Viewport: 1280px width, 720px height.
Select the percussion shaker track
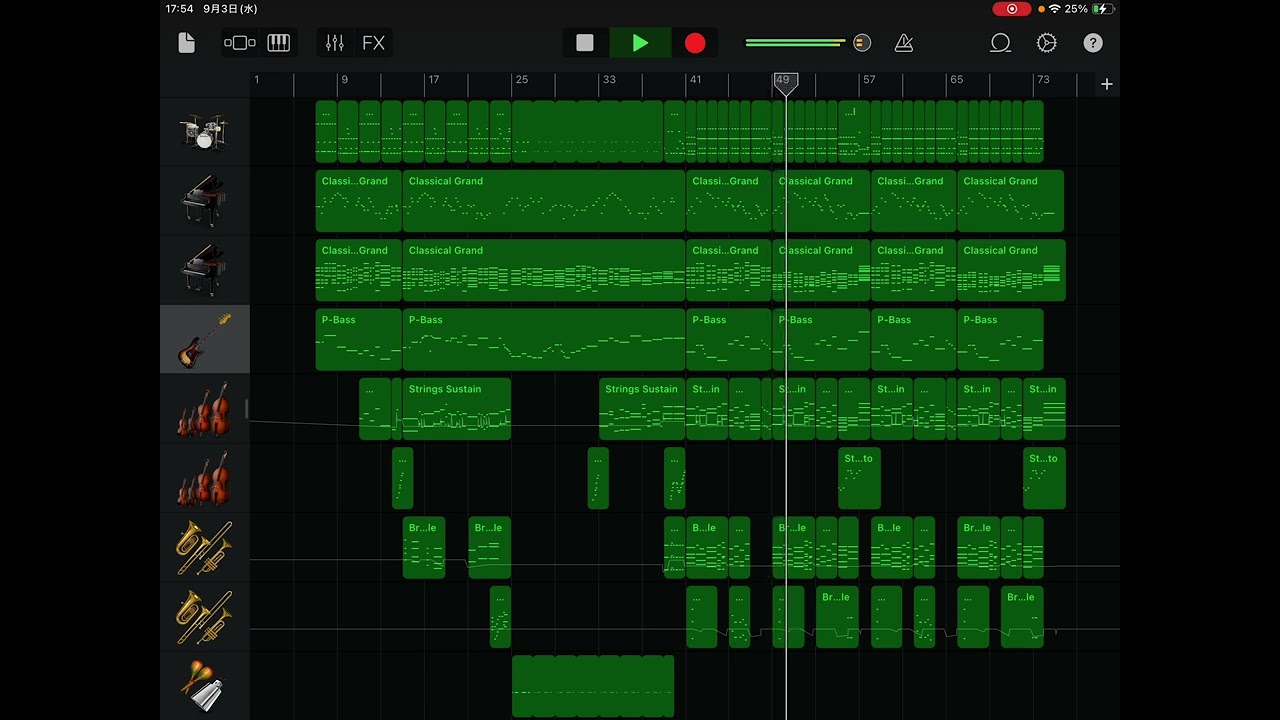point(204,686)
